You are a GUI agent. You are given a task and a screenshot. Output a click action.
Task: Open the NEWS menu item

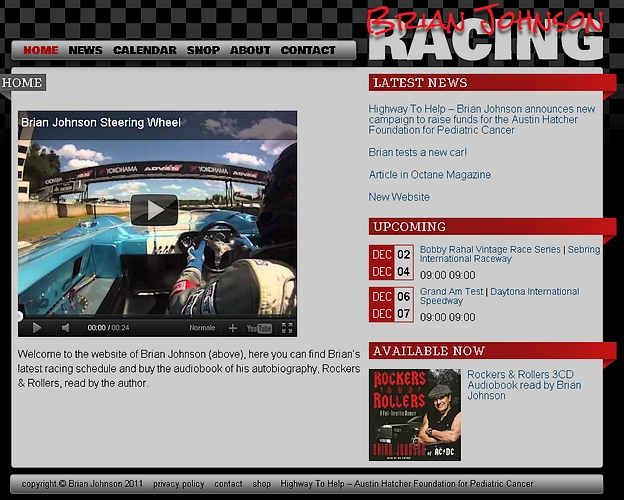pyautogui.click(x=85, y=50)
